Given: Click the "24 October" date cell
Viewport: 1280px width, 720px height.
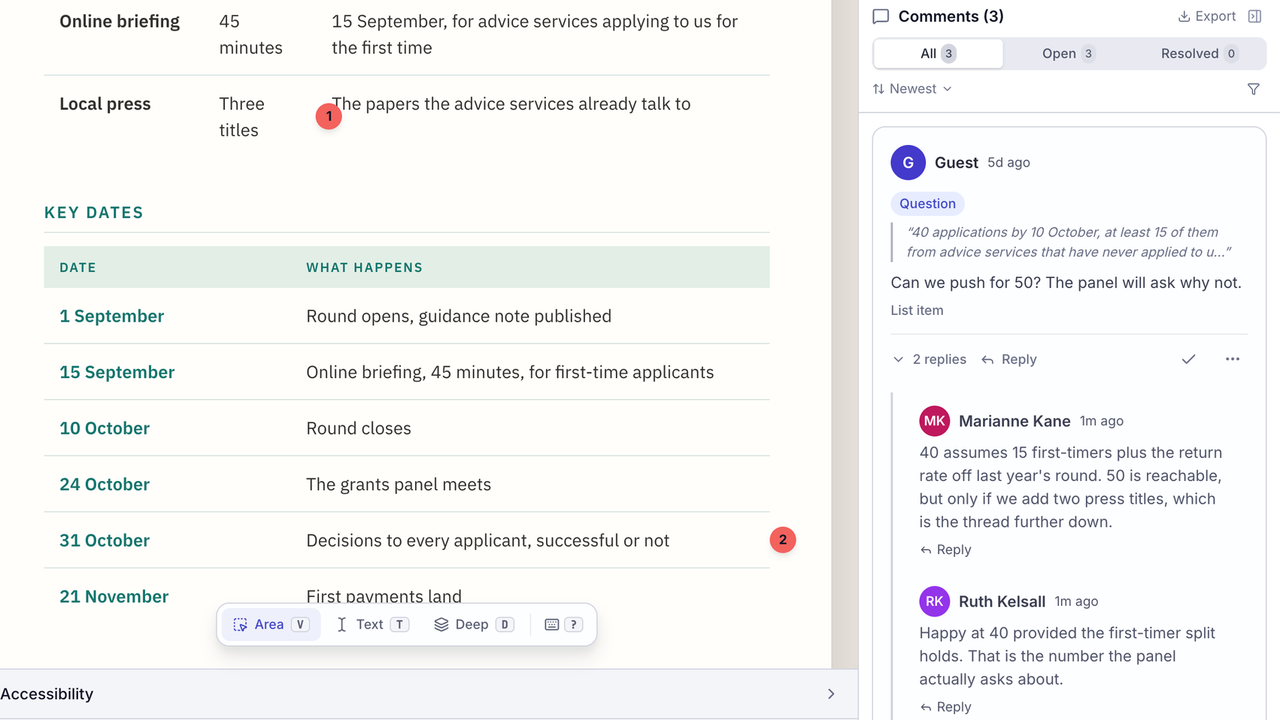Looking at the screenshot, I should [x=105, y=484].
